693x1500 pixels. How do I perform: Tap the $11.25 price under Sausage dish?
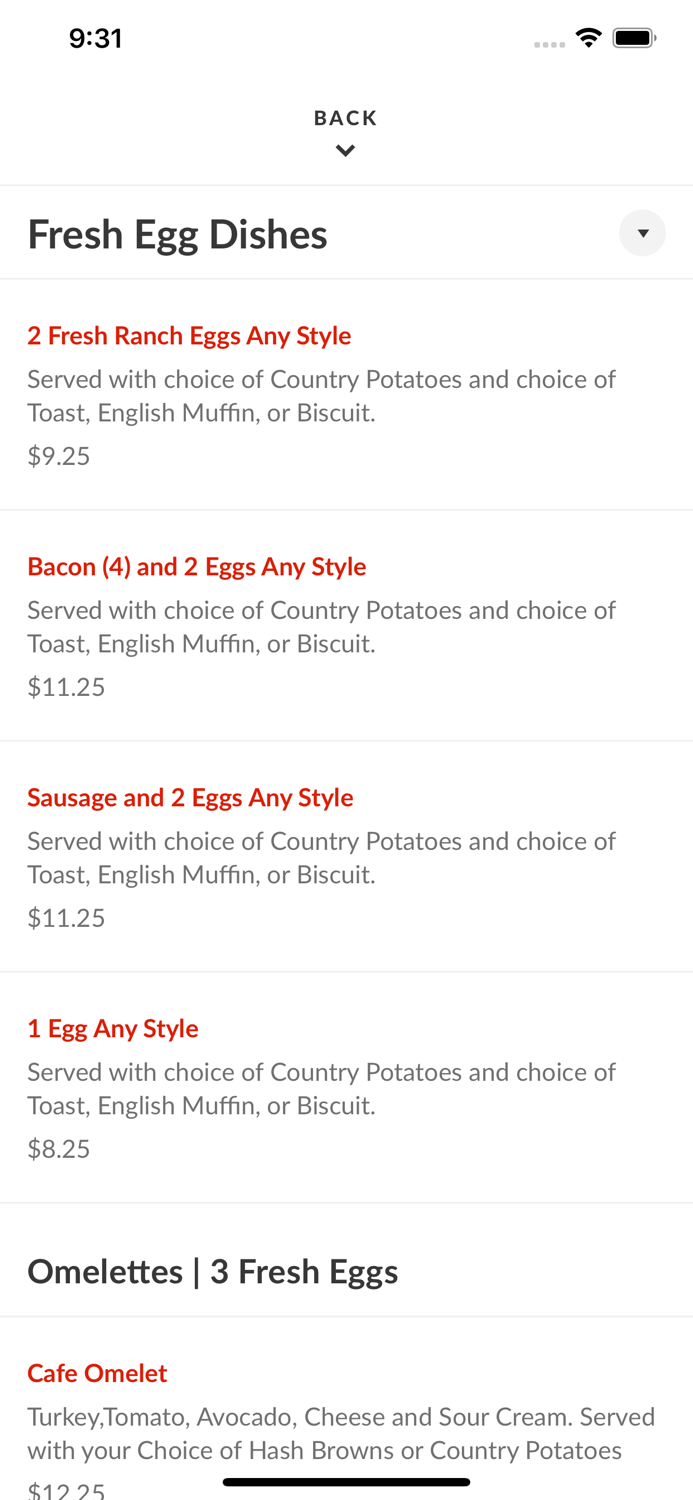click(66, 918)
